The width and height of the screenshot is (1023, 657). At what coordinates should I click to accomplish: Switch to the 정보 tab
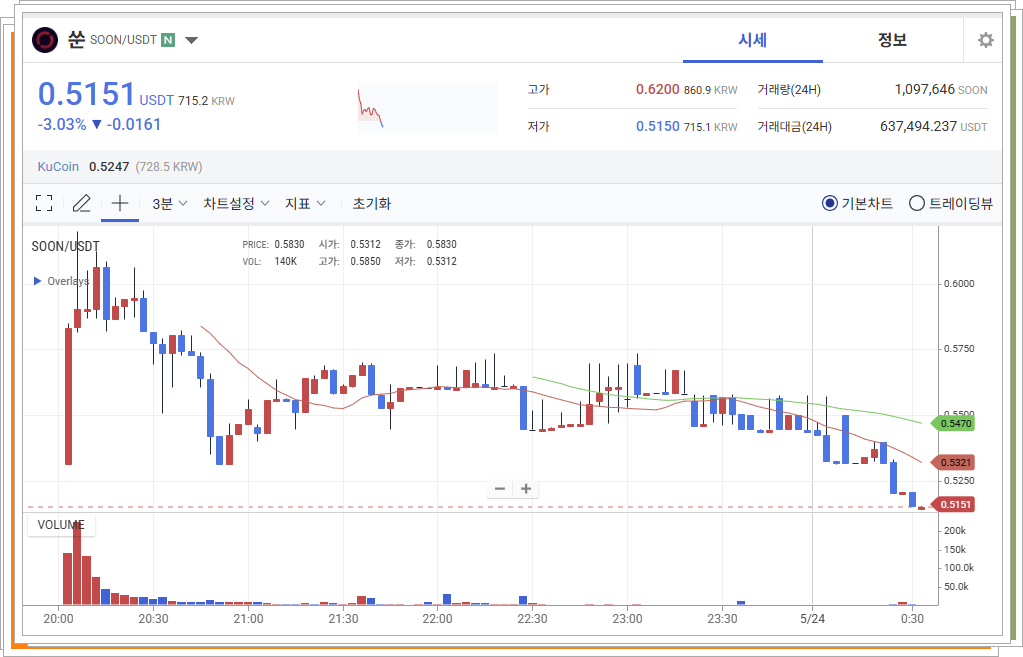890,40
